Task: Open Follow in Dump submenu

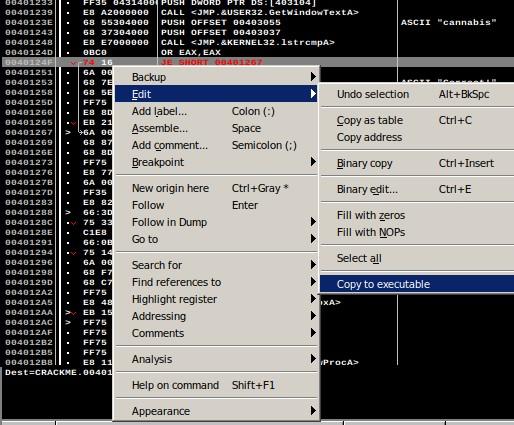Action: (216, 222)
